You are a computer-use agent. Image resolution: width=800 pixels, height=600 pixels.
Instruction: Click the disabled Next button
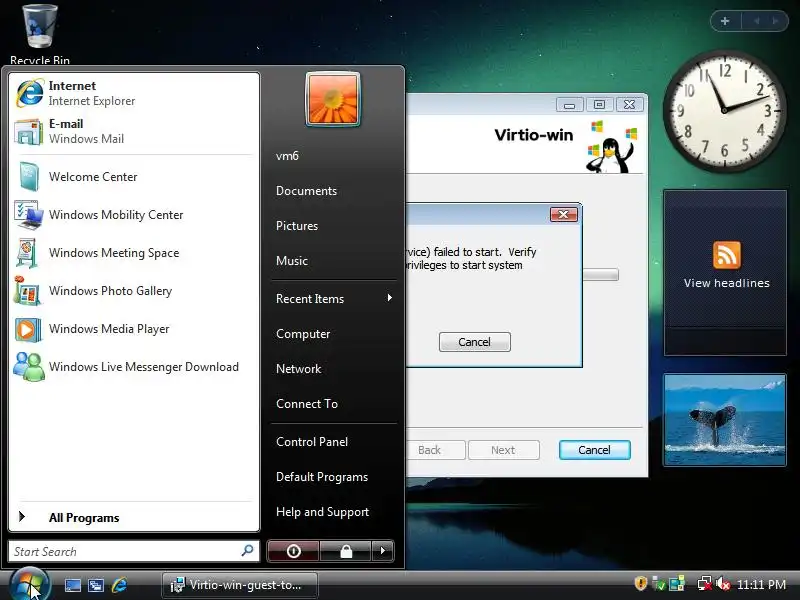[504, 450]
